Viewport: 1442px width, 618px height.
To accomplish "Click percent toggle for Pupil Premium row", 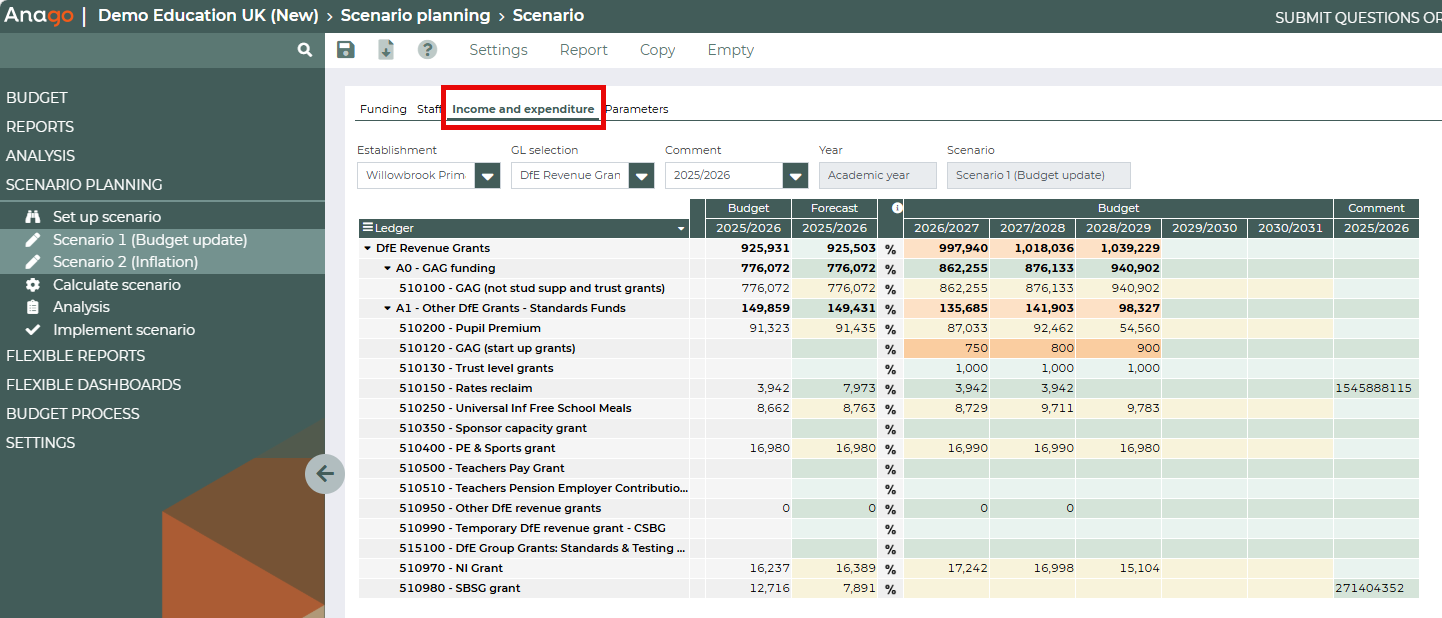I will [890, 328].
